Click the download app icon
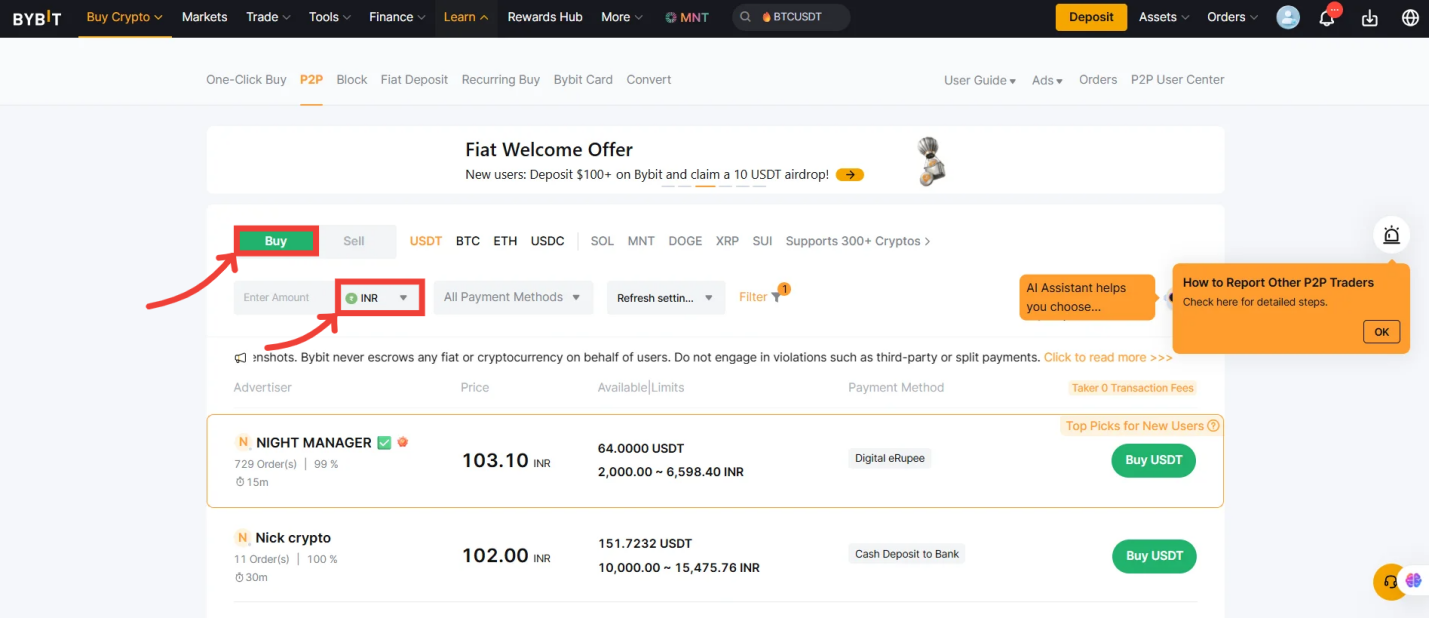The height and width of the screenshot is (618, 1429). [1369, 17]
